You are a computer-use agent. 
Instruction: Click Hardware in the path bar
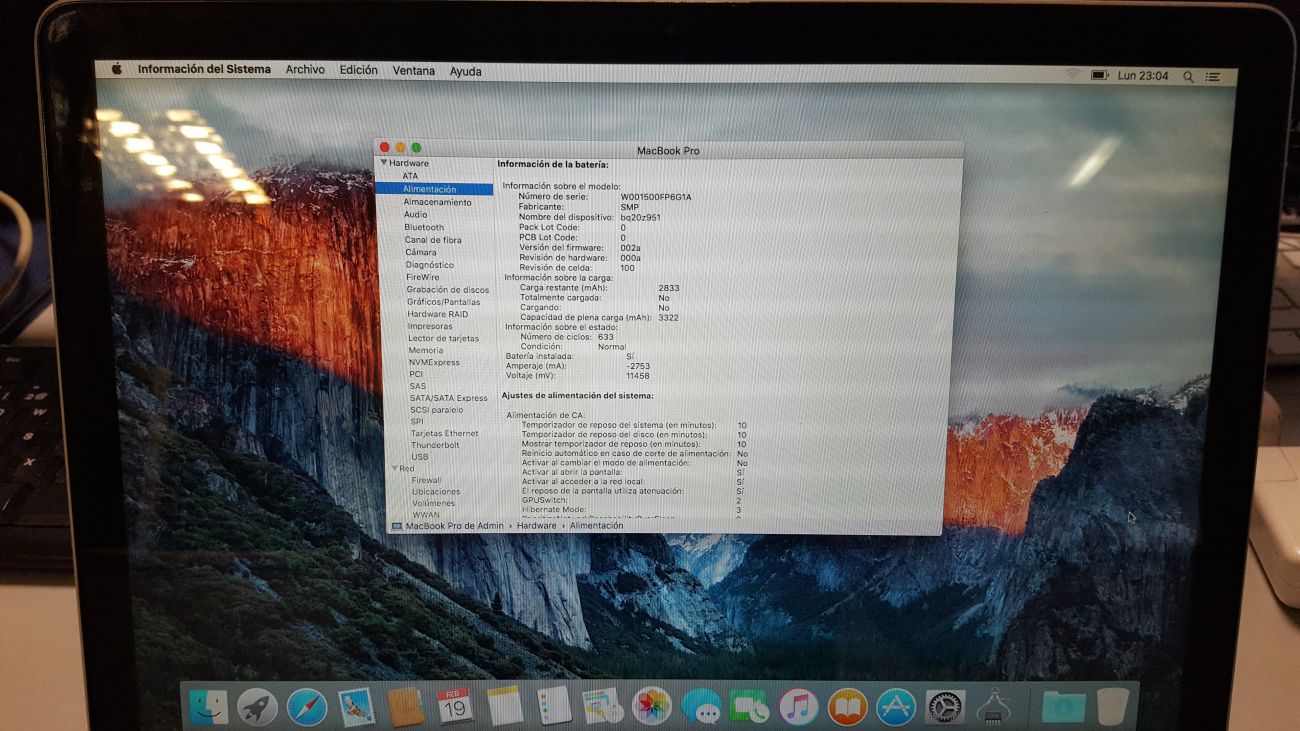pyautogui.click(x=536, y=525)
